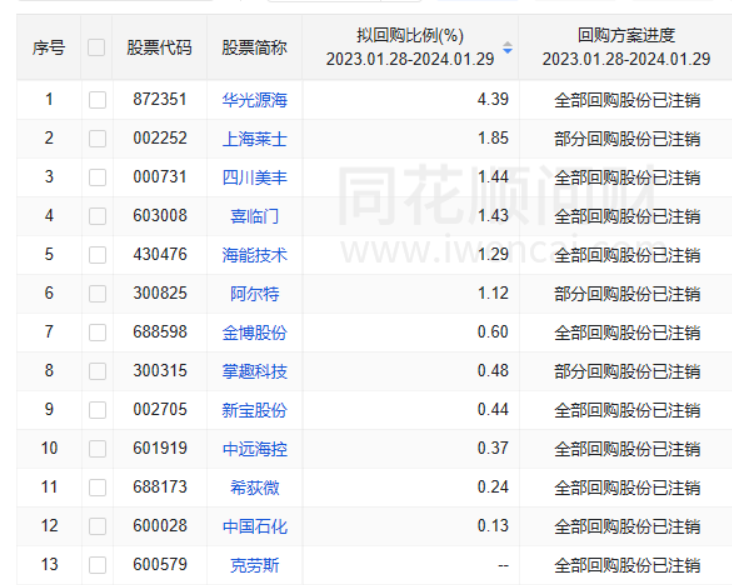Click 部分回购股份已注销 in the 上海莱士 row
This screenshot has height=585, width=732.
pos(627,139)
